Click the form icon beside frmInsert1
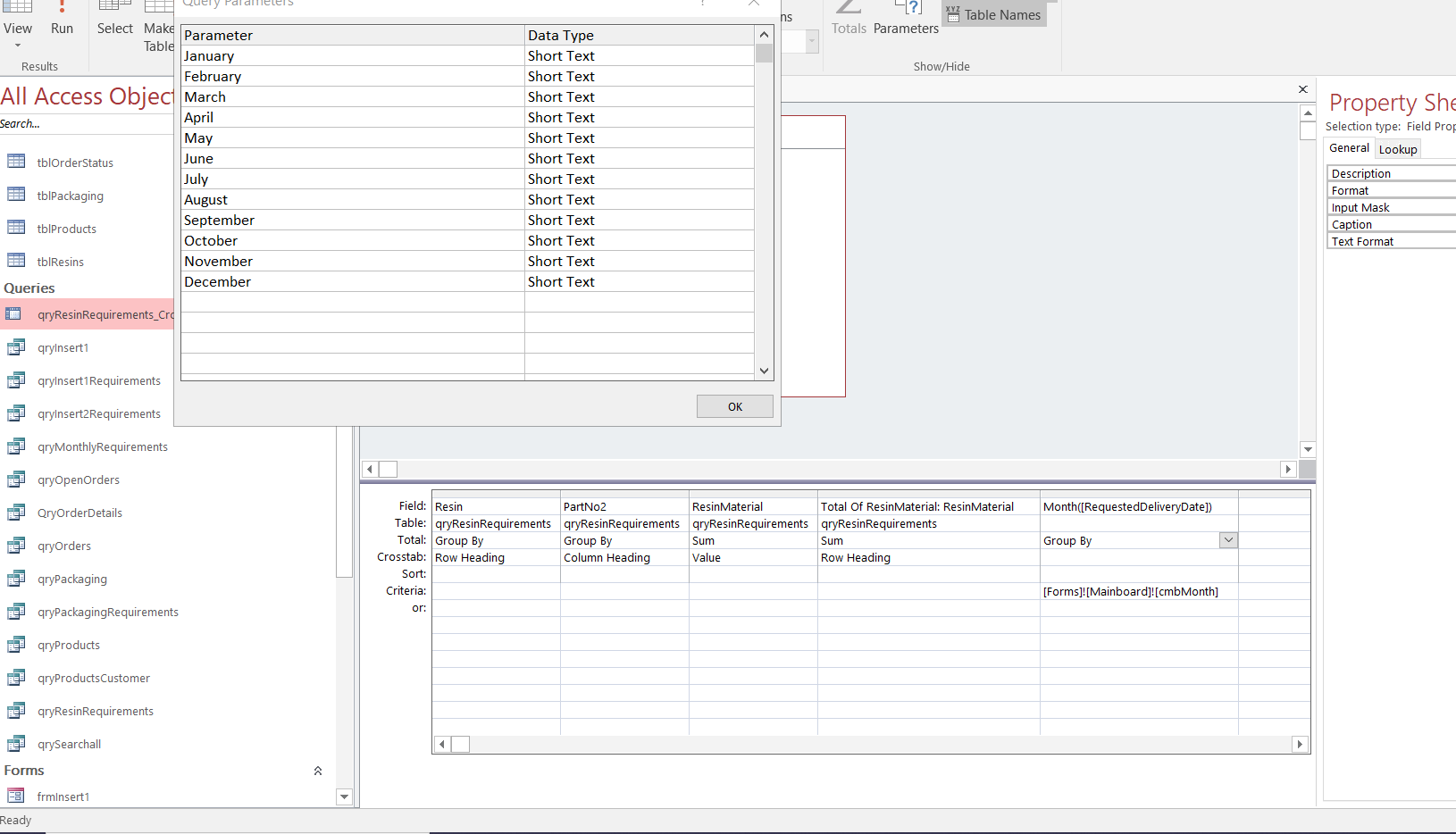Screen dimensions: 1456x834 (x=16, y=796)
